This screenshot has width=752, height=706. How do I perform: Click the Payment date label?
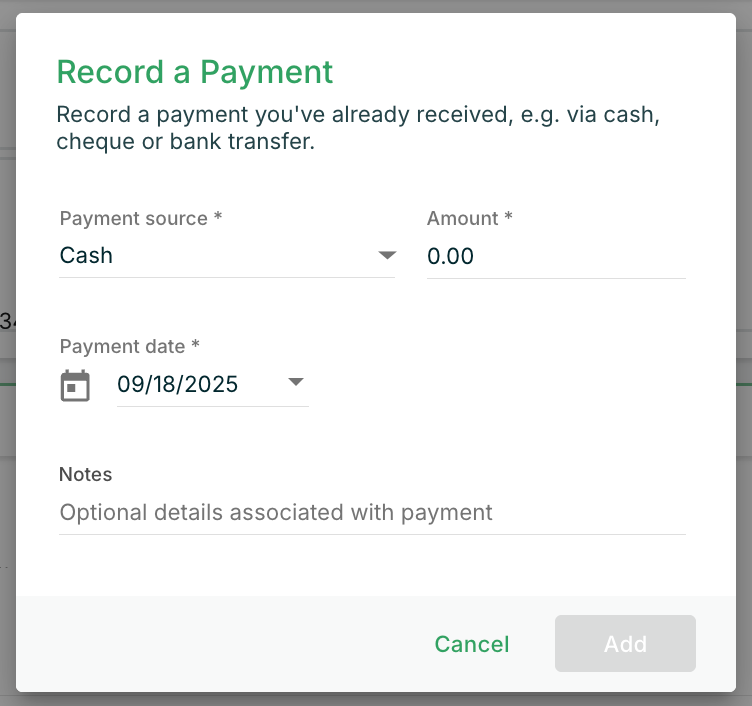tap(129, 346)
